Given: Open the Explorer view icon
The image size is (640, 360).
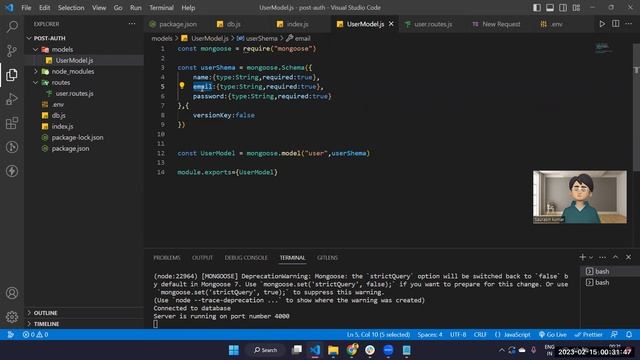Looking at the screenshot, I should (12, 75).
